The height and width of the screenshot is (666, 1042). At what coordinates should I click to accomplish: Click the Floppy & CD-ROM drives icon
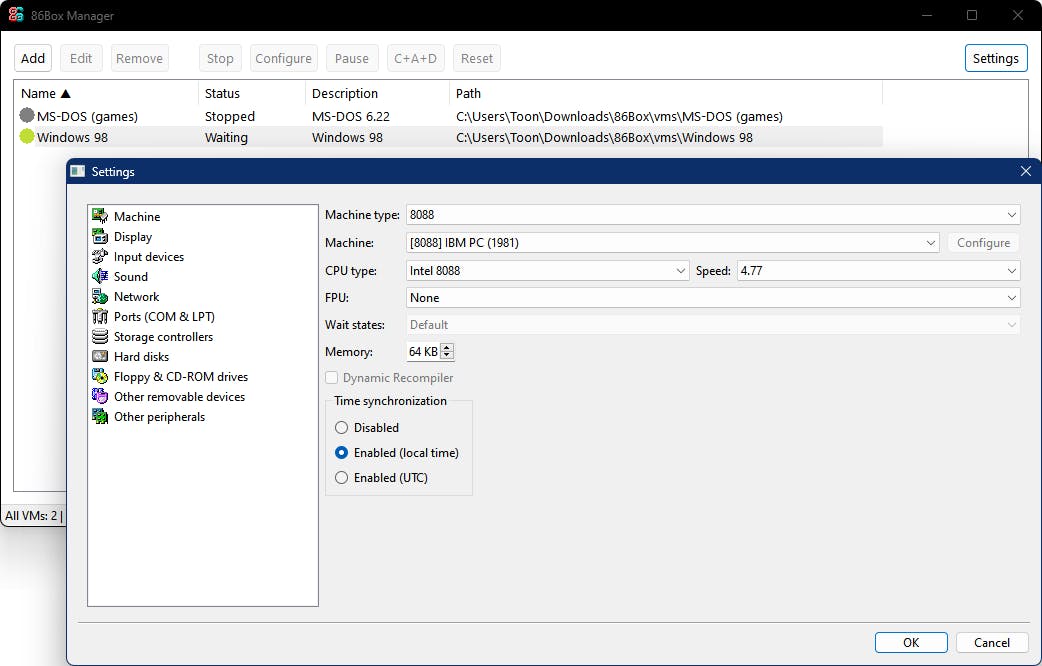coord(100,376)
